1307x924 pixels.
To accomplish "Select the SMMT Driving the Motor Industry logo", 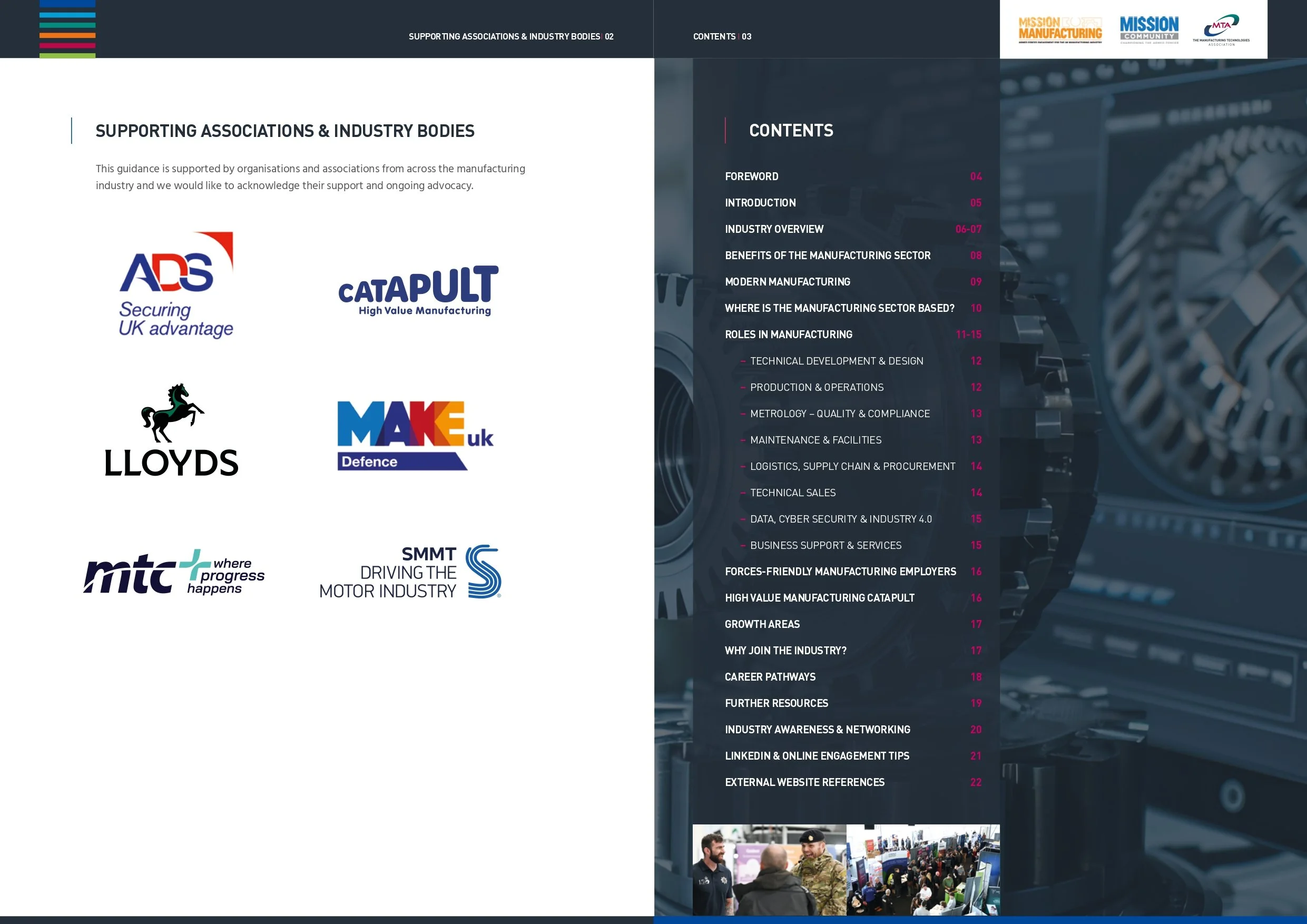I will 411,573.
